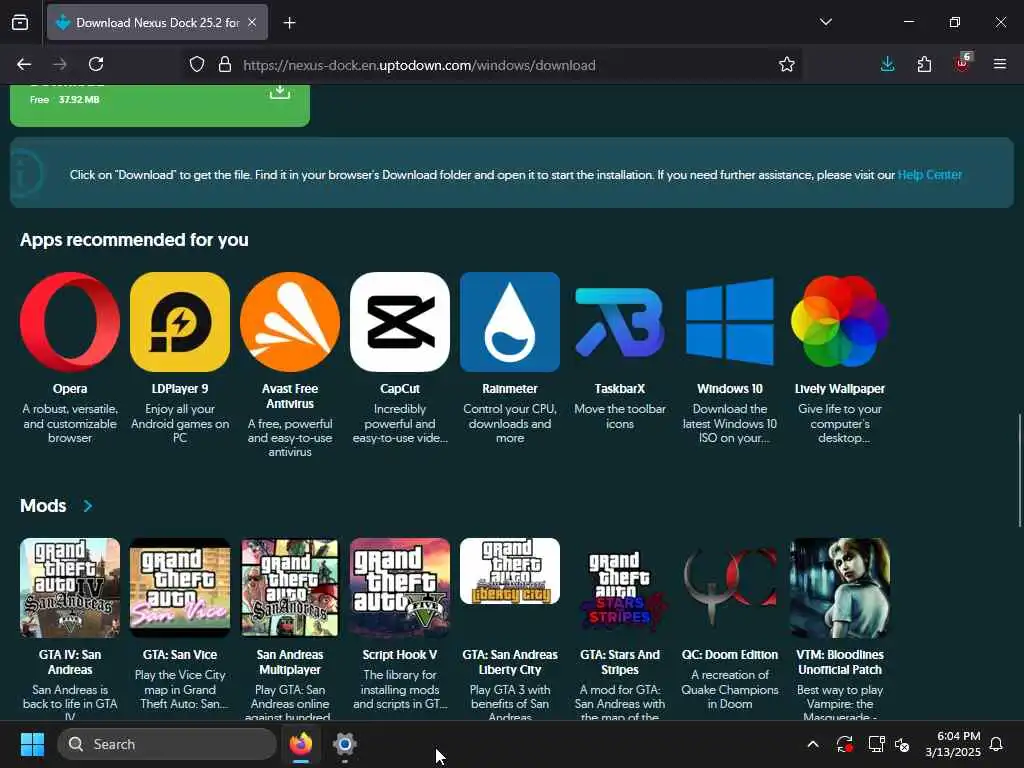
Task: Open the Rainmeter app icon
Action: coord(510,322)
